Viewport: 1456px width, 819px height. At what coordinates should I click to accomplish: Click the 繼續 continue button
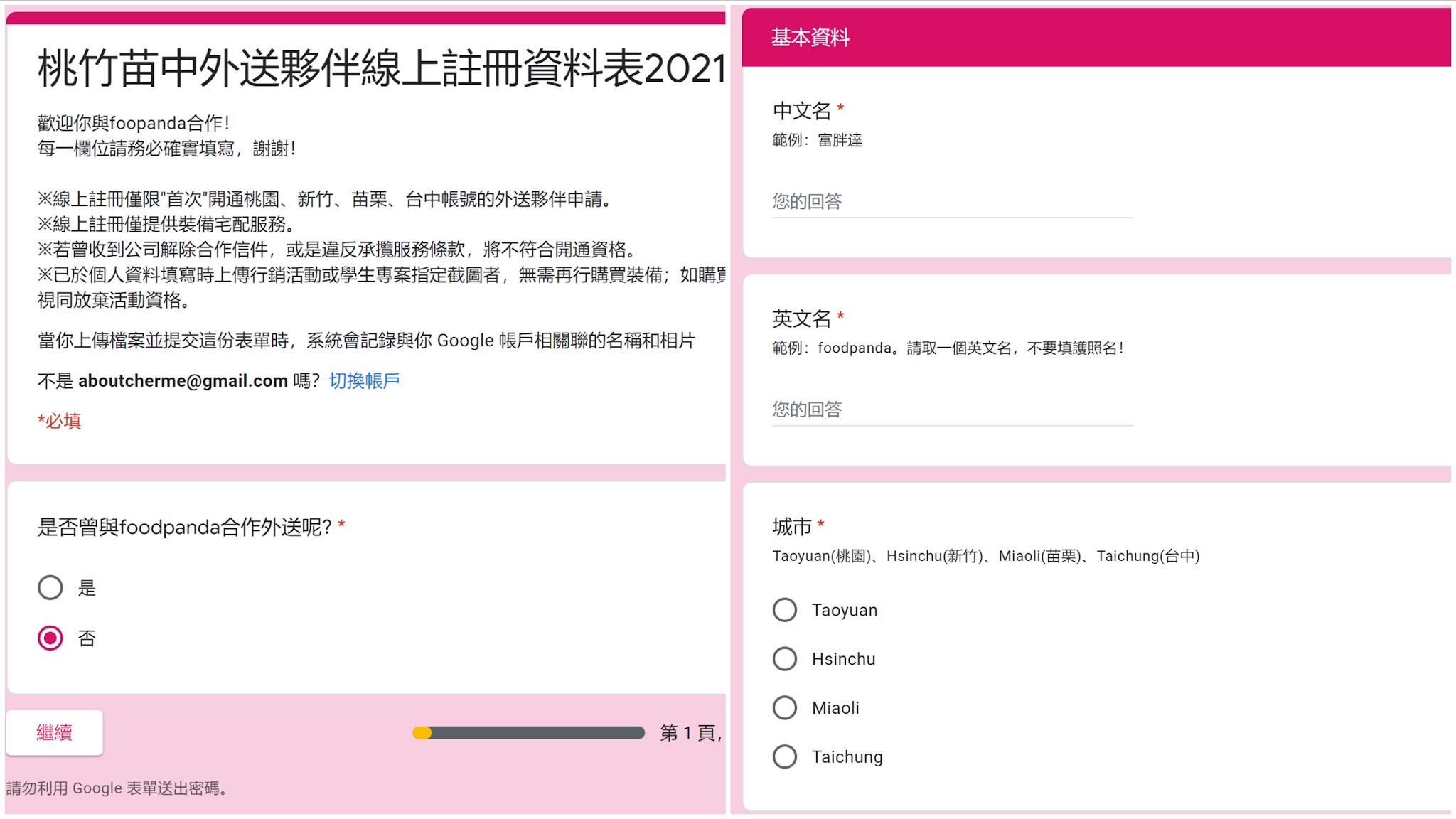coord(54,732)
